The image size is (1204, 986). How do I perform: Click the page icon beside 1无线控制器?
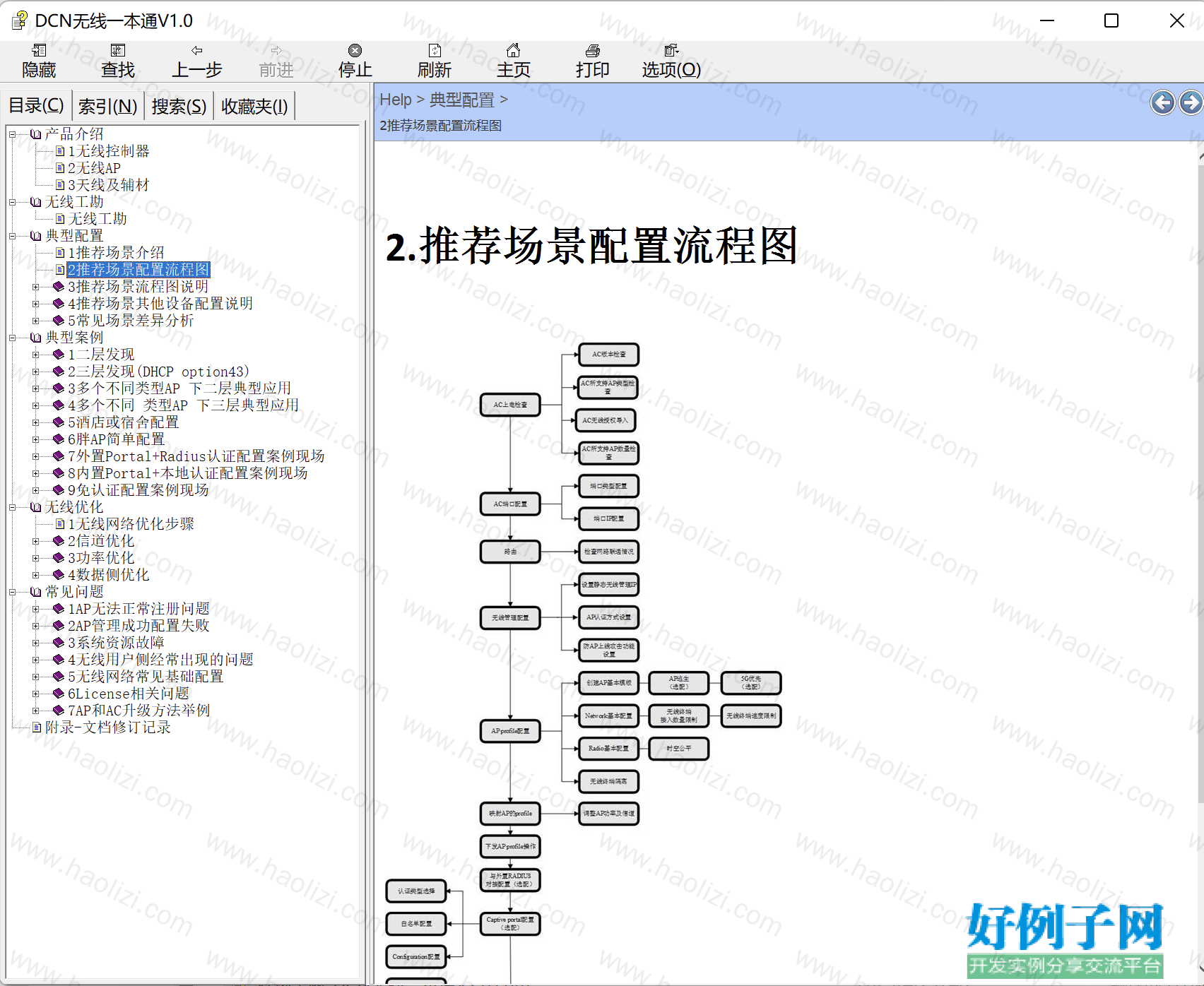(60, 151)
